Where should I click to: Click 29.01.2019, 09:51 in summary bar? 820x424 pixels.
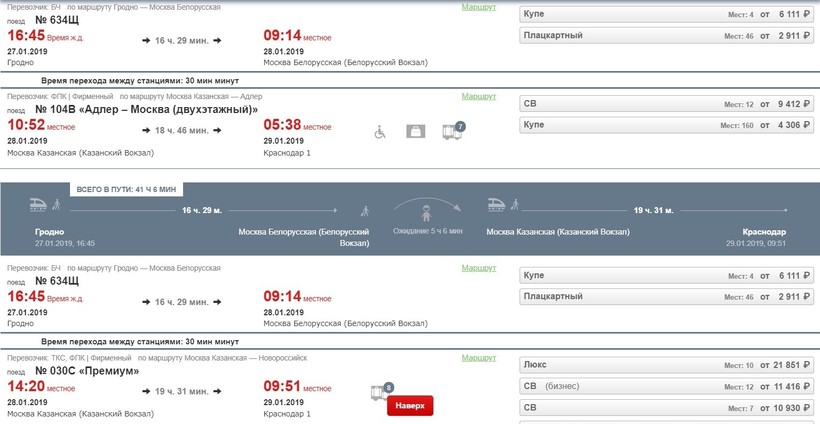756,244
